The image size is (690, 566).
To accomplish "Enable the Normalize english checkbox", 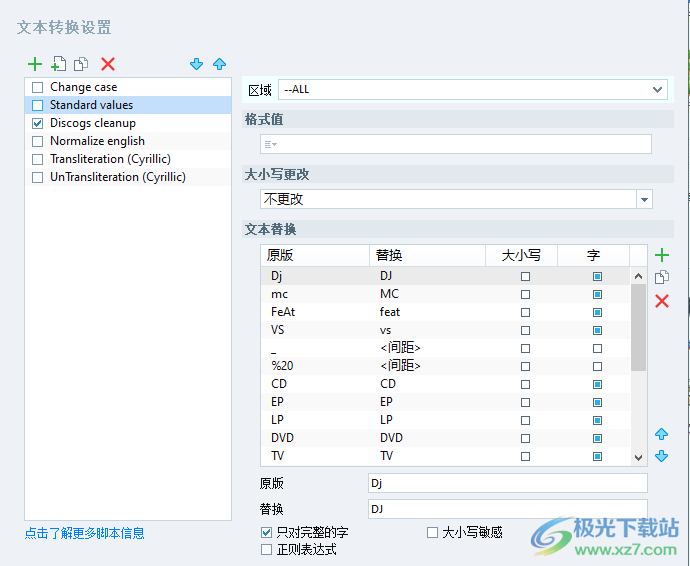I will [38, 142].
